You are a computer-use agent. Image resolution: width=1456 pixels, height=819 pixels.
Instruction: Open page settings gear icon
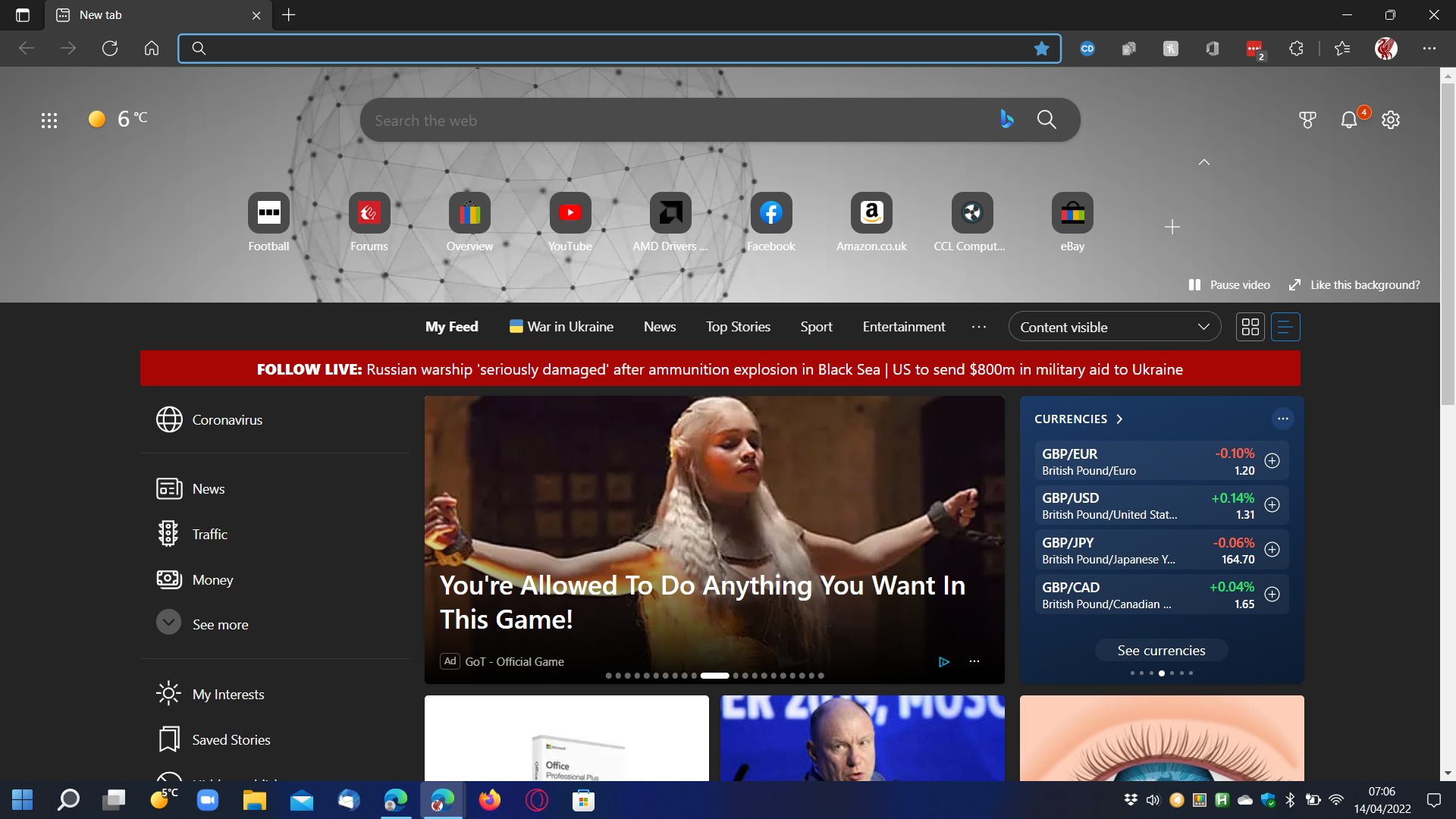pos(1390,120)
